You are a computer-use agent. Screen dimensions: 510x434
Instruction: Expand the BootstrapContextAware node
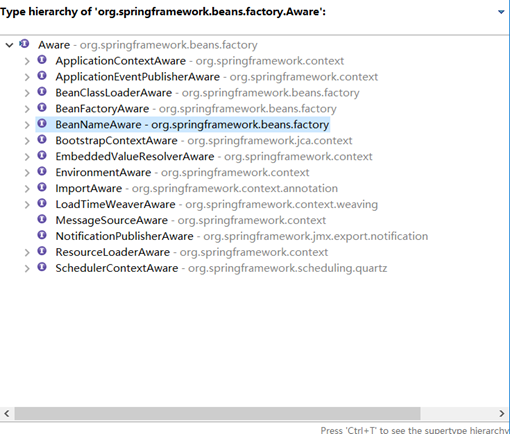point(27,141)
